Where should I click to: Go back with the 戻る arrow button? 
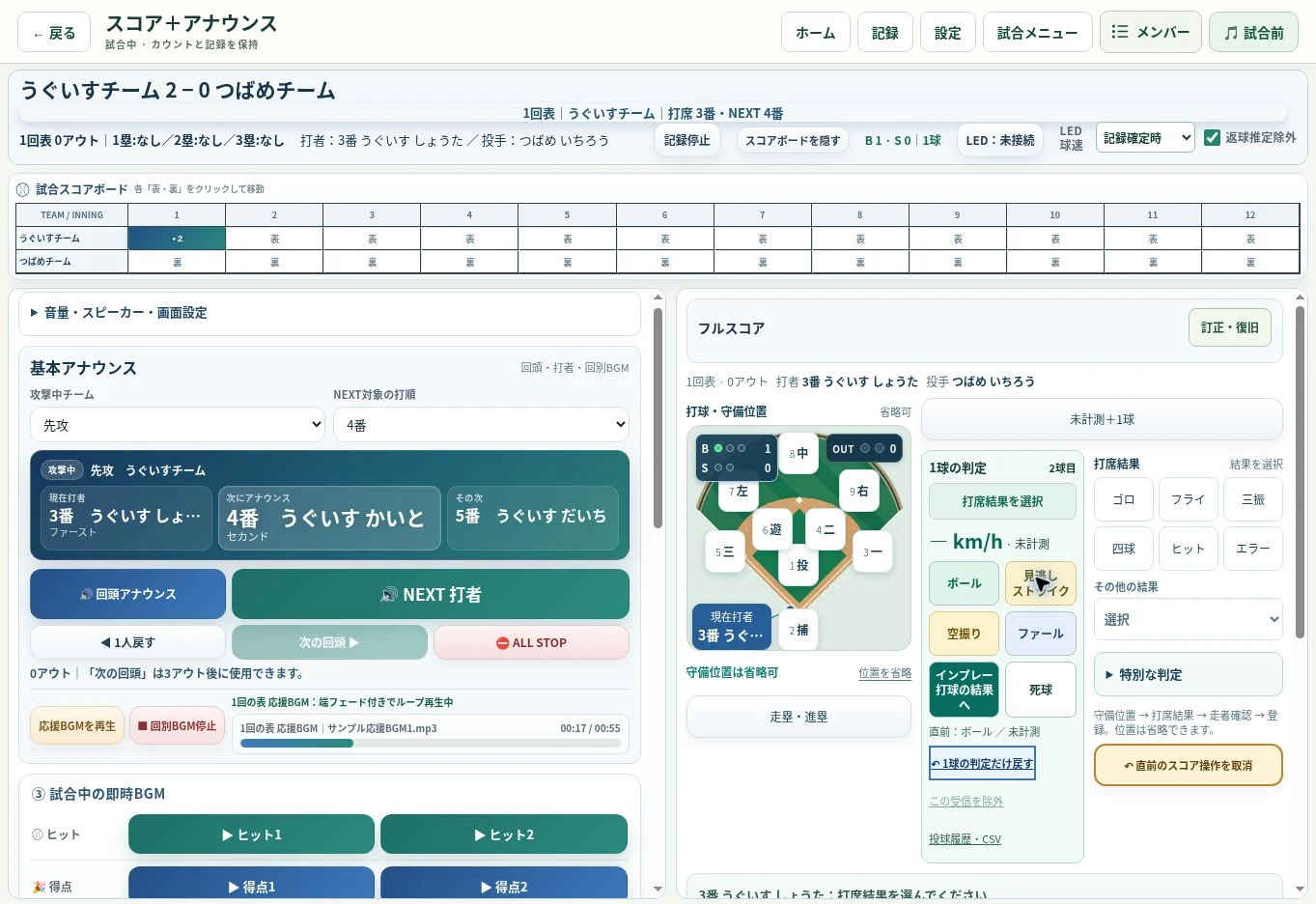[x=54, y=33]
